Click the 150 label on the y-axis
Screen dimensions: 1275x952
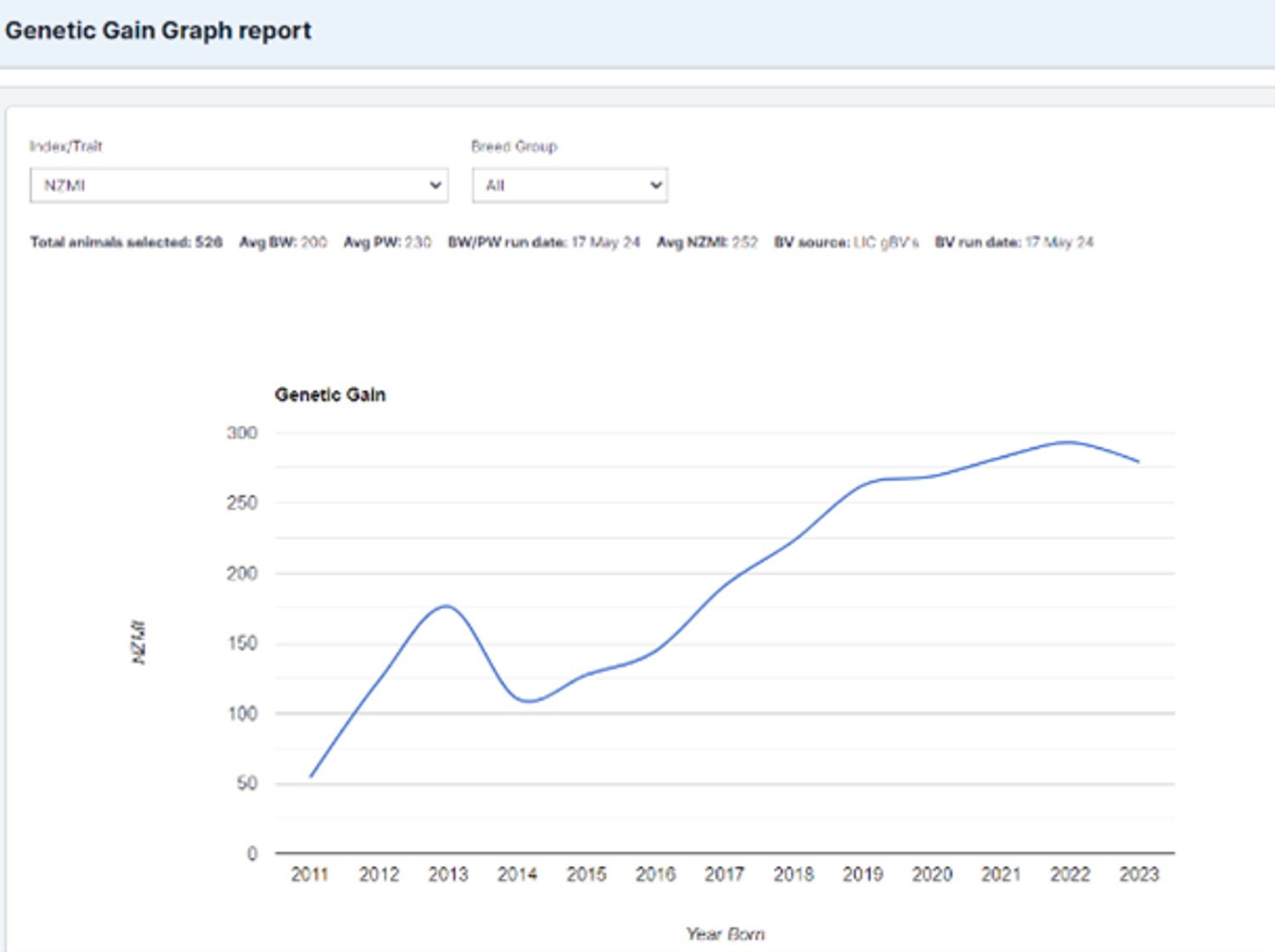point(241,643)
